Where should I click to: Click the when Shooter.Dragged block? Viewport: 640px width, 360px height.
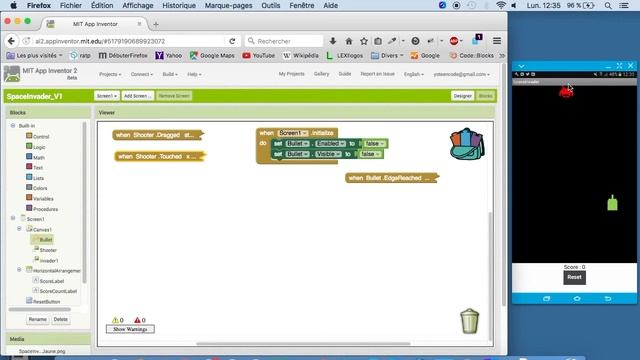(158, 135)
